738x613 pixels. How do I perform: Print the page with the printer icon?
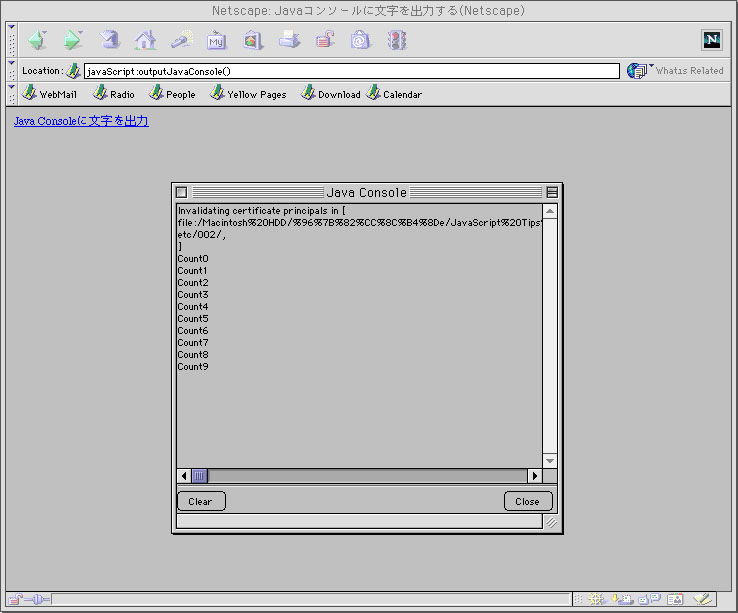tap(289, 40)
